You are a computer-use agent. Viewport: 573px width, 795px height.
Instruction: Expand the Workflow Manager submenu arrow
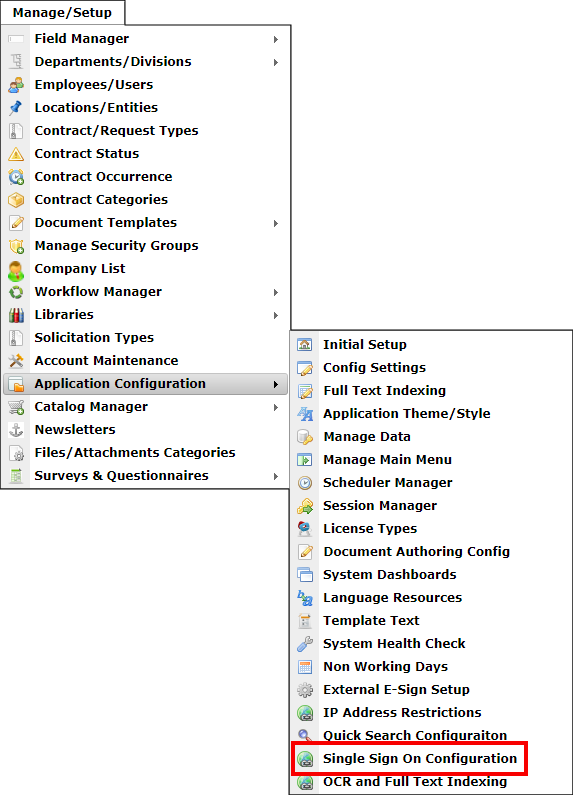tap(276, 292)
